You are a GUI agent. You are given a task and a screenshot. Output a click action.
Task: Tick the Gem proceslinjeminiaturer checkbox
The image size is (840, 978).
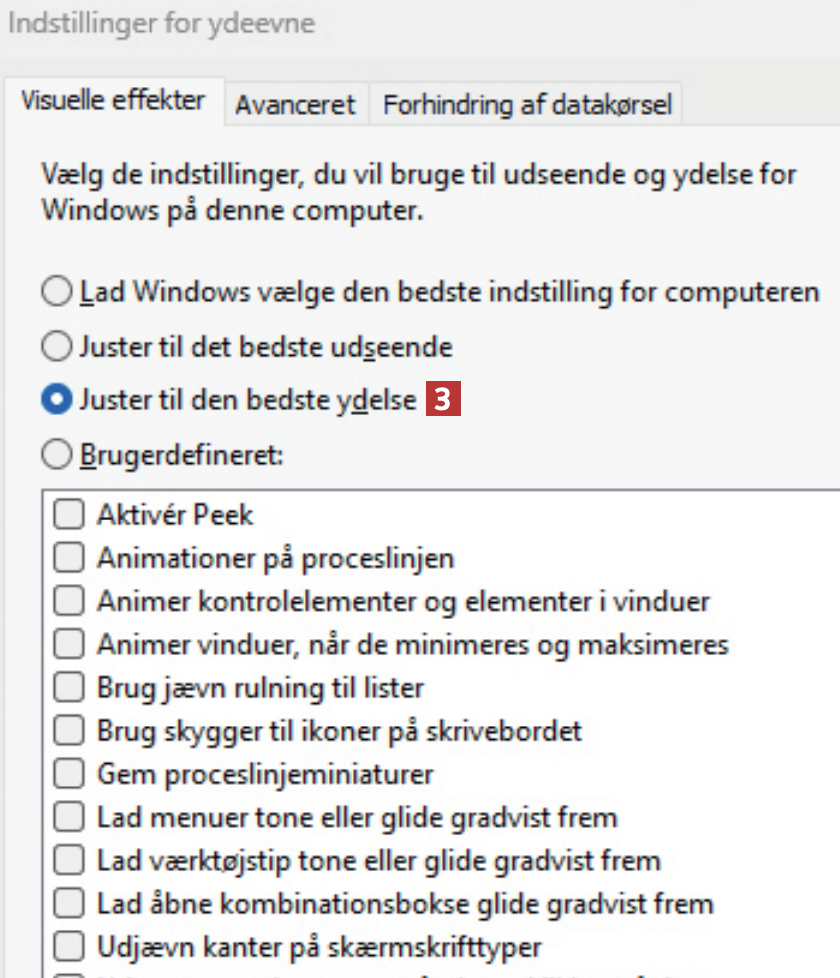click(68, 774)
